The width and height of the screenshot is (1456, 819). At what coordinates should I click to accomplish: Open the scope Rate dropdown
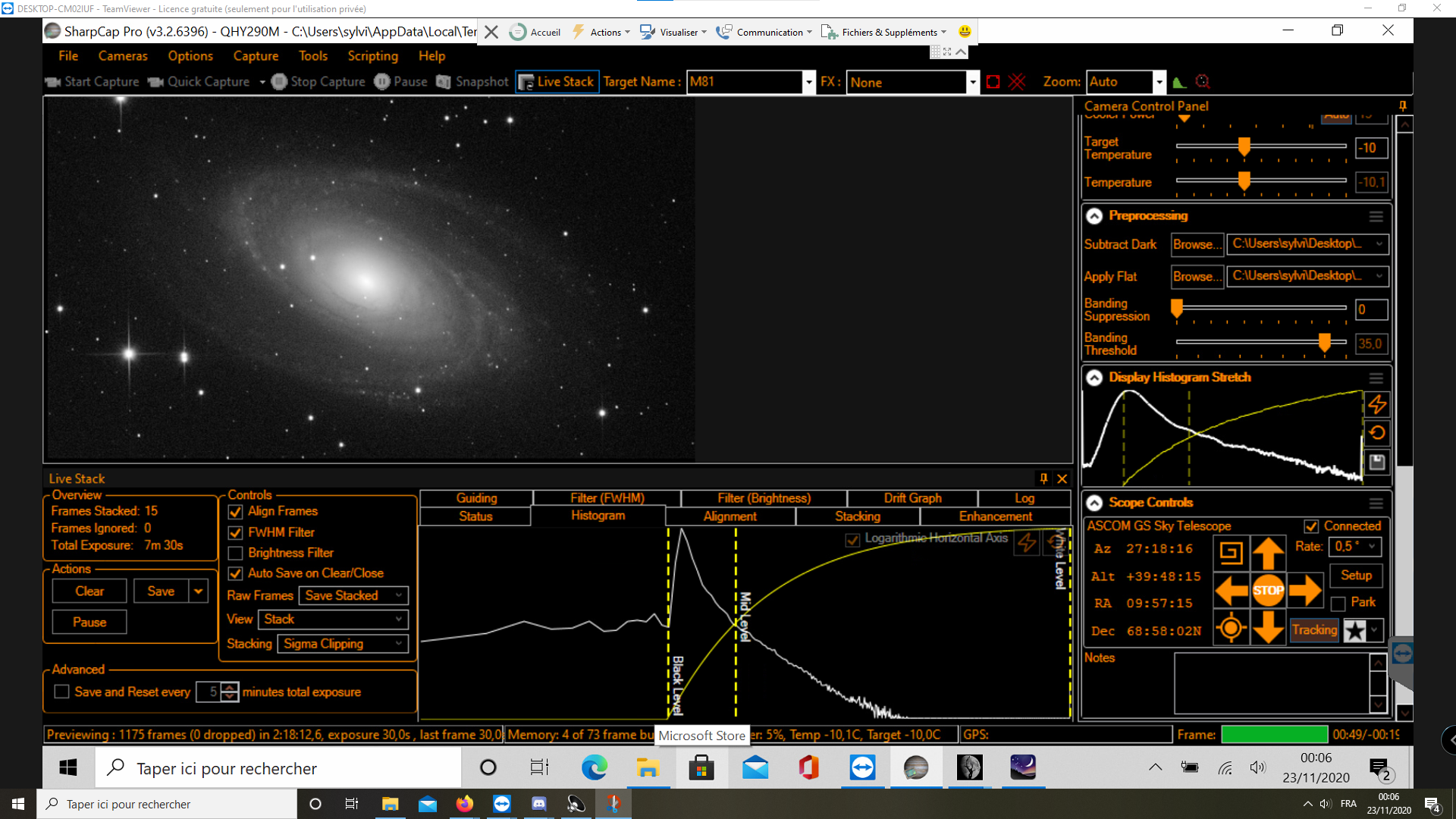[1355, 547]
